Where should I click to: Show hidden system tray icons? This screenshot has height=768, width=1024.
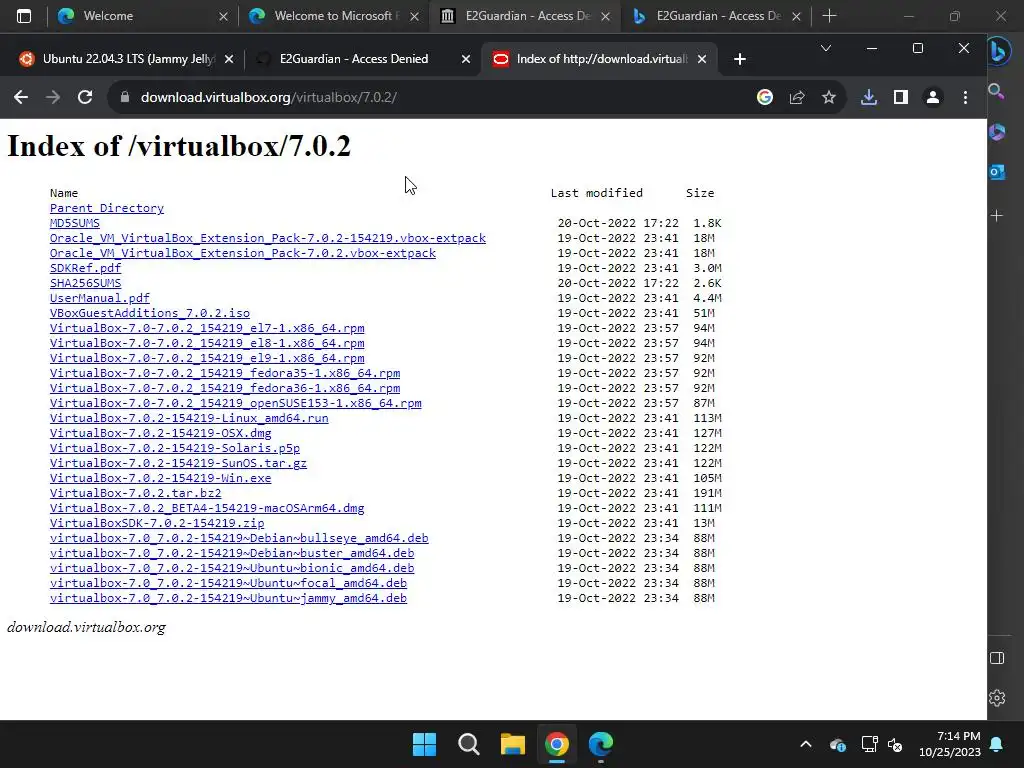tap(806, 744)
